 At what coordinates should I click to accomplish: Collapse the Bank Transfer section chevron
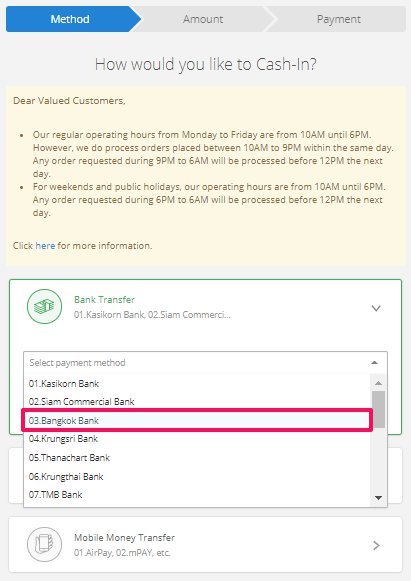click(x=376, y=308)
